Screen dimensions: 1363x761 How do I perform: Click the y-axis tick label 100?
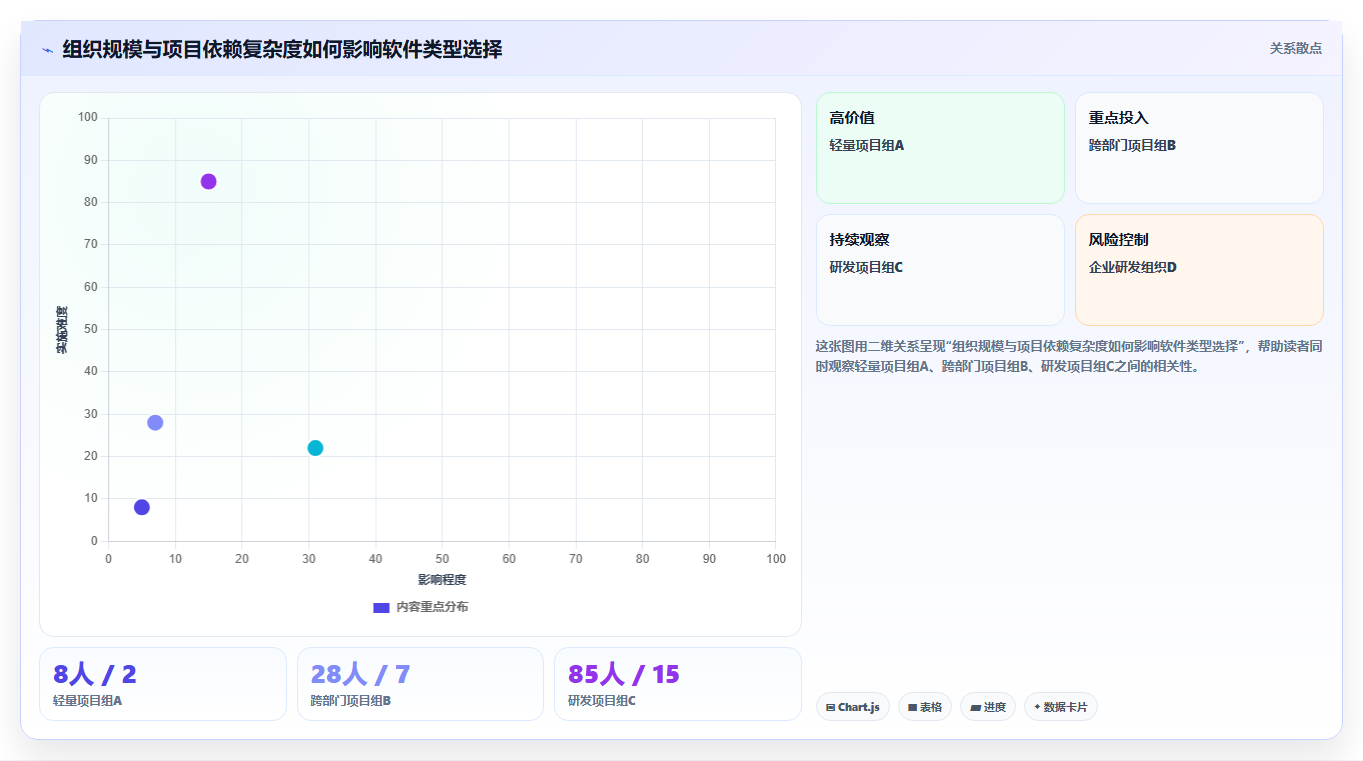[88, 118]
